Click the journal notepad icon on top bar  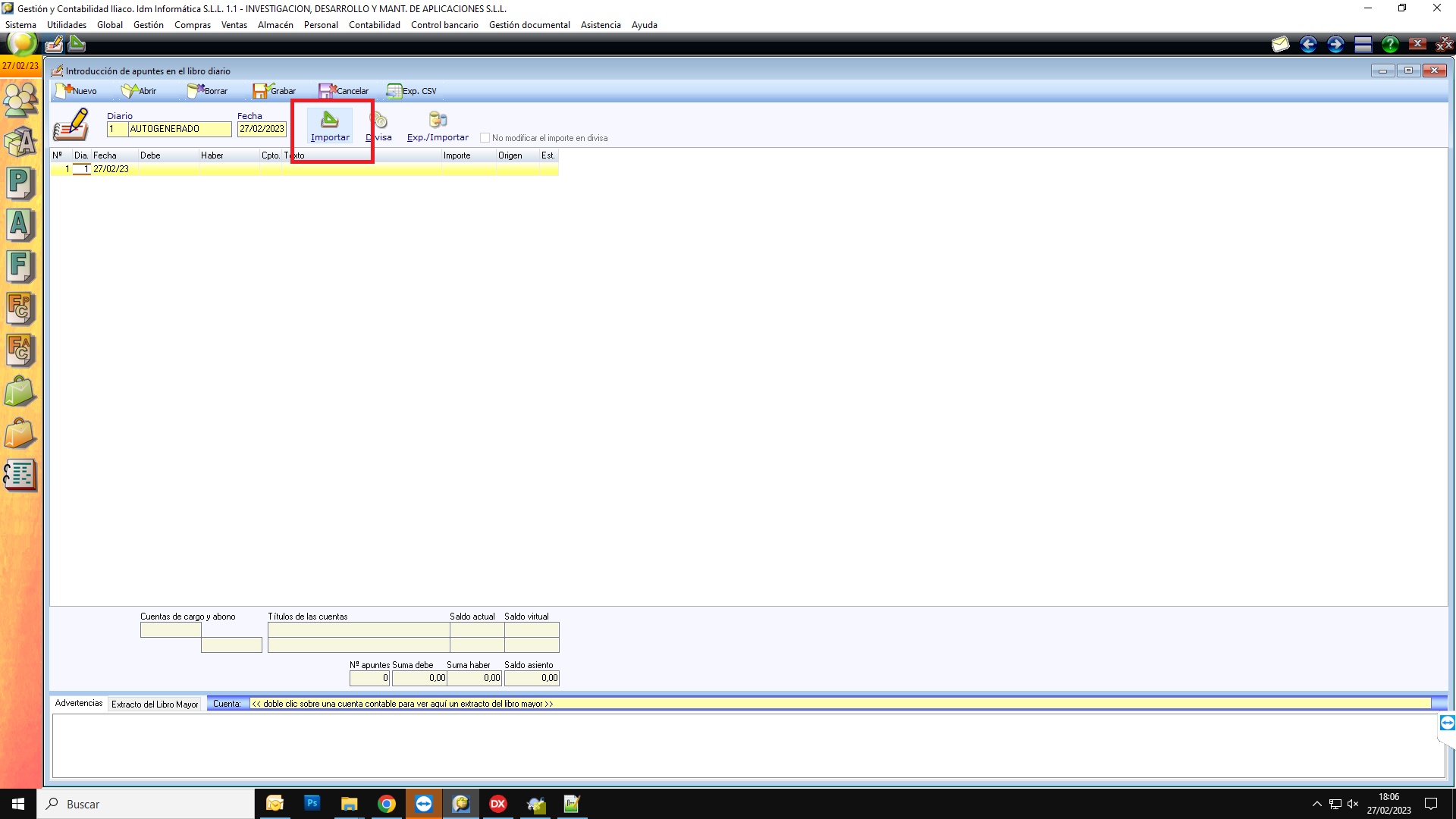click(x=54, y=44)
